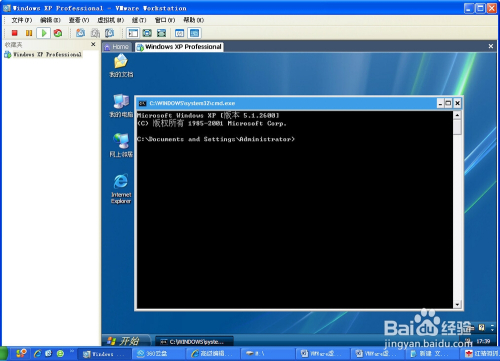Select the Windows XP Professional tab
The width and height of the screenshot is (500, 361).
coord(179,47)
